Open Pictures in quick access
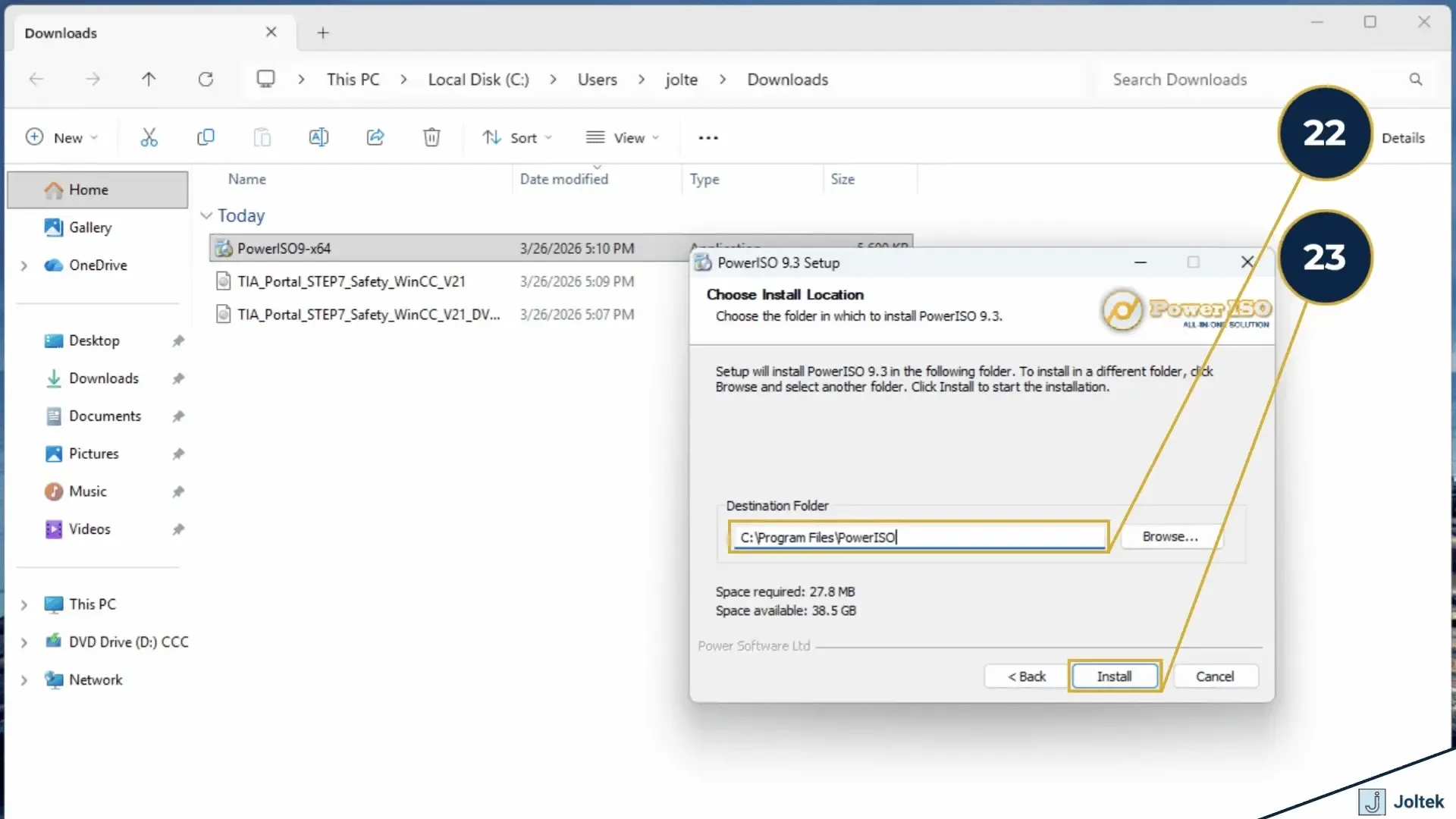 94,453
